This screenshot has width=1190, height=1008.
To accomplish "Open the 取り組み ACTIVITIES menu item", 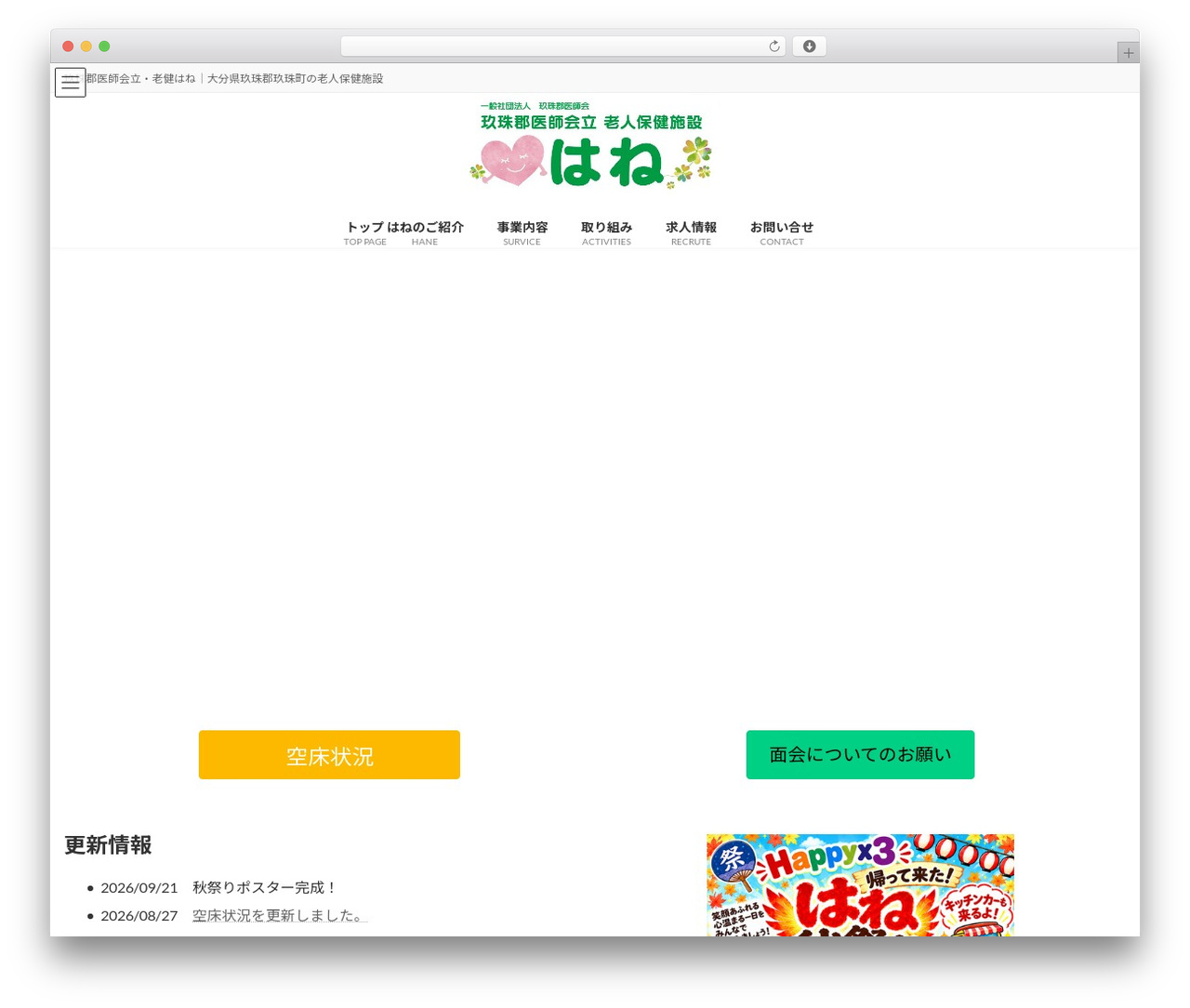I will [606, 233].
